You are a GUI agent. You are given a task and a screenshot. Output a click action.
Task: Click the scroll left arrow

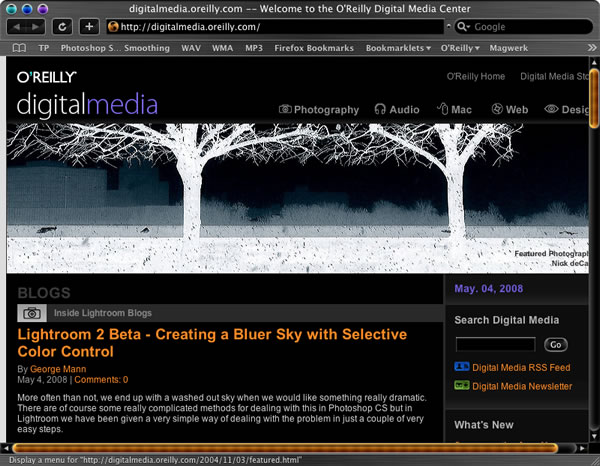pyautogui.click(x=6, y=448)
